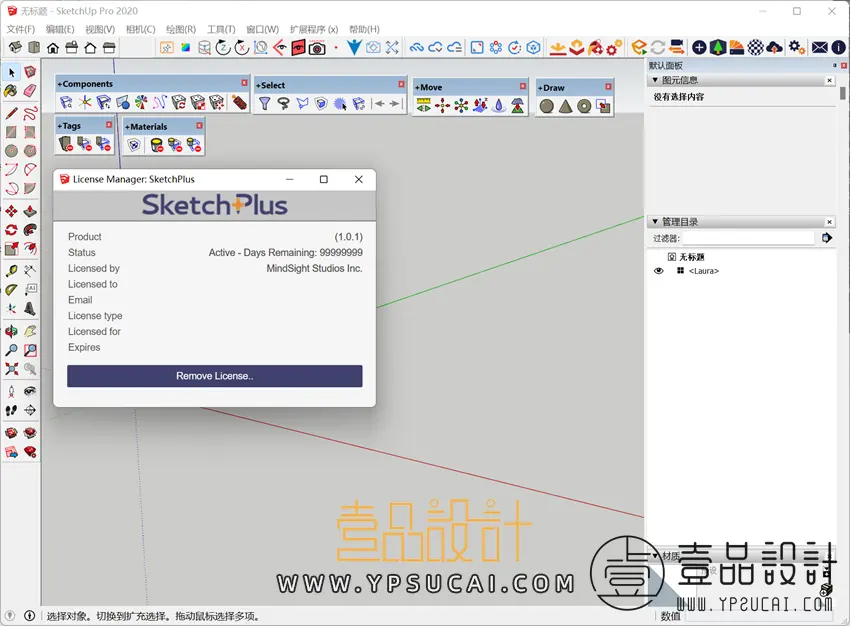Viewport: 850px width, 626px height.
Task: Open the 绘图(R) menu
Action: 181,29
